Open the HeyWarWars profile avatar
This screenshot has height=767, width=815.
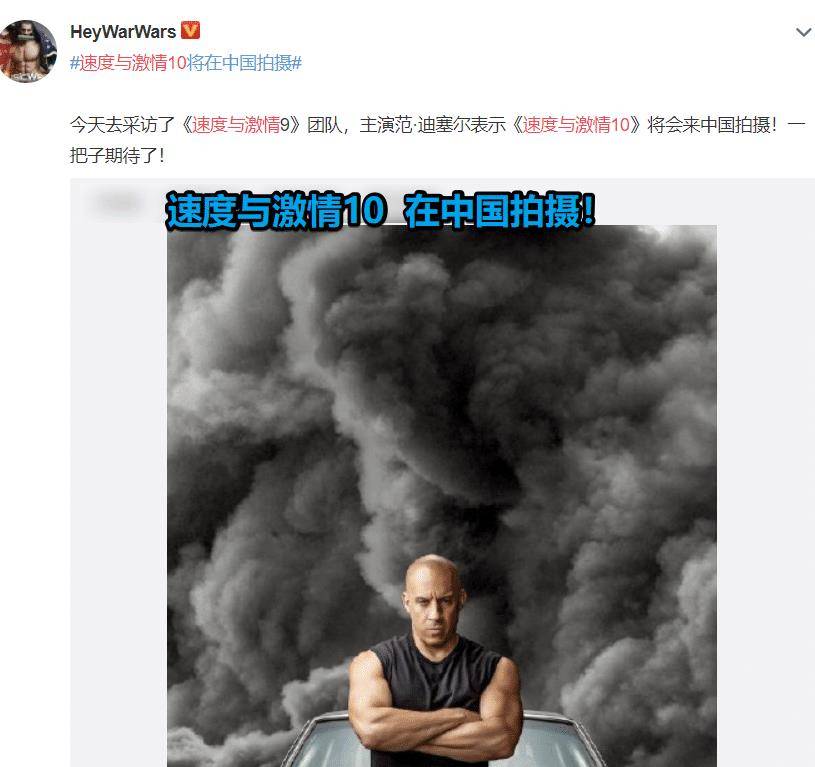28,51
